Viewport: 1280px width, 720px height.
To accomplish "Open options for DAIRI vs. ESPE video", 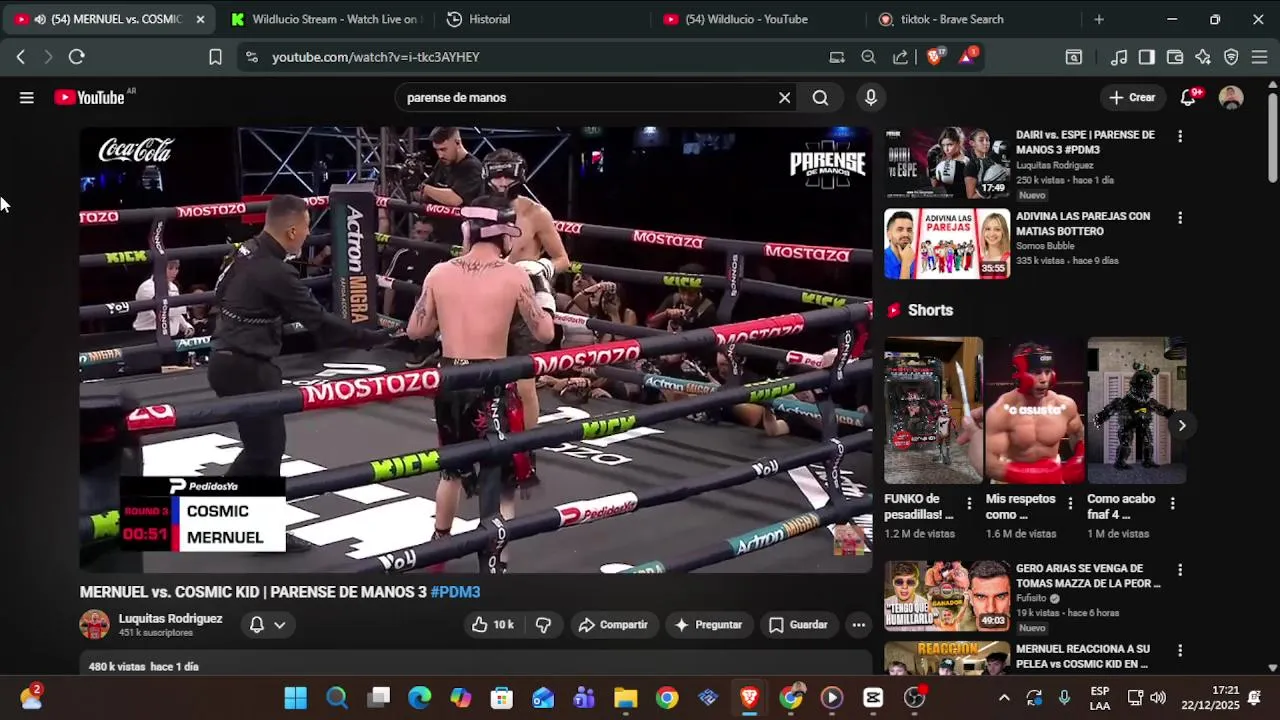I will (1180, 135).
